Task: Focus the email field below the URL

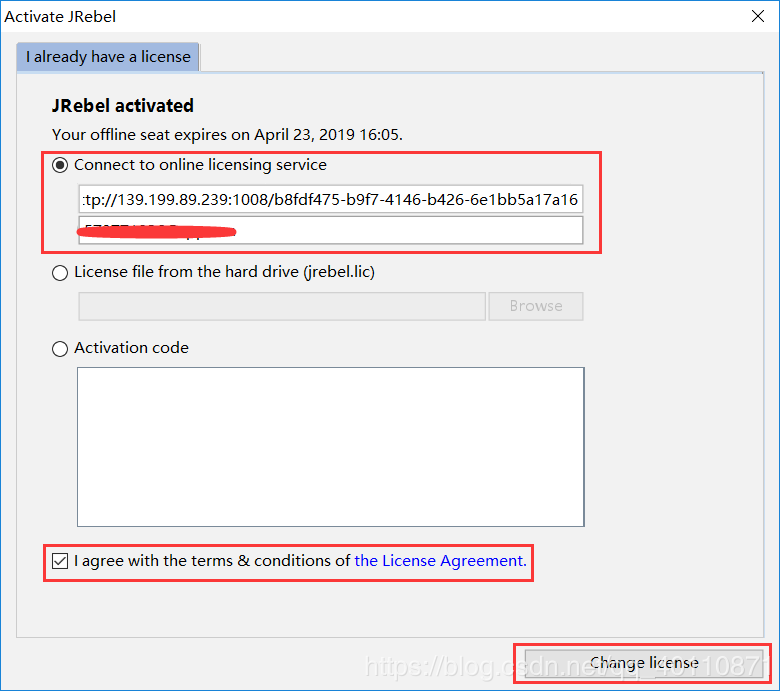Action: [331, 230]
